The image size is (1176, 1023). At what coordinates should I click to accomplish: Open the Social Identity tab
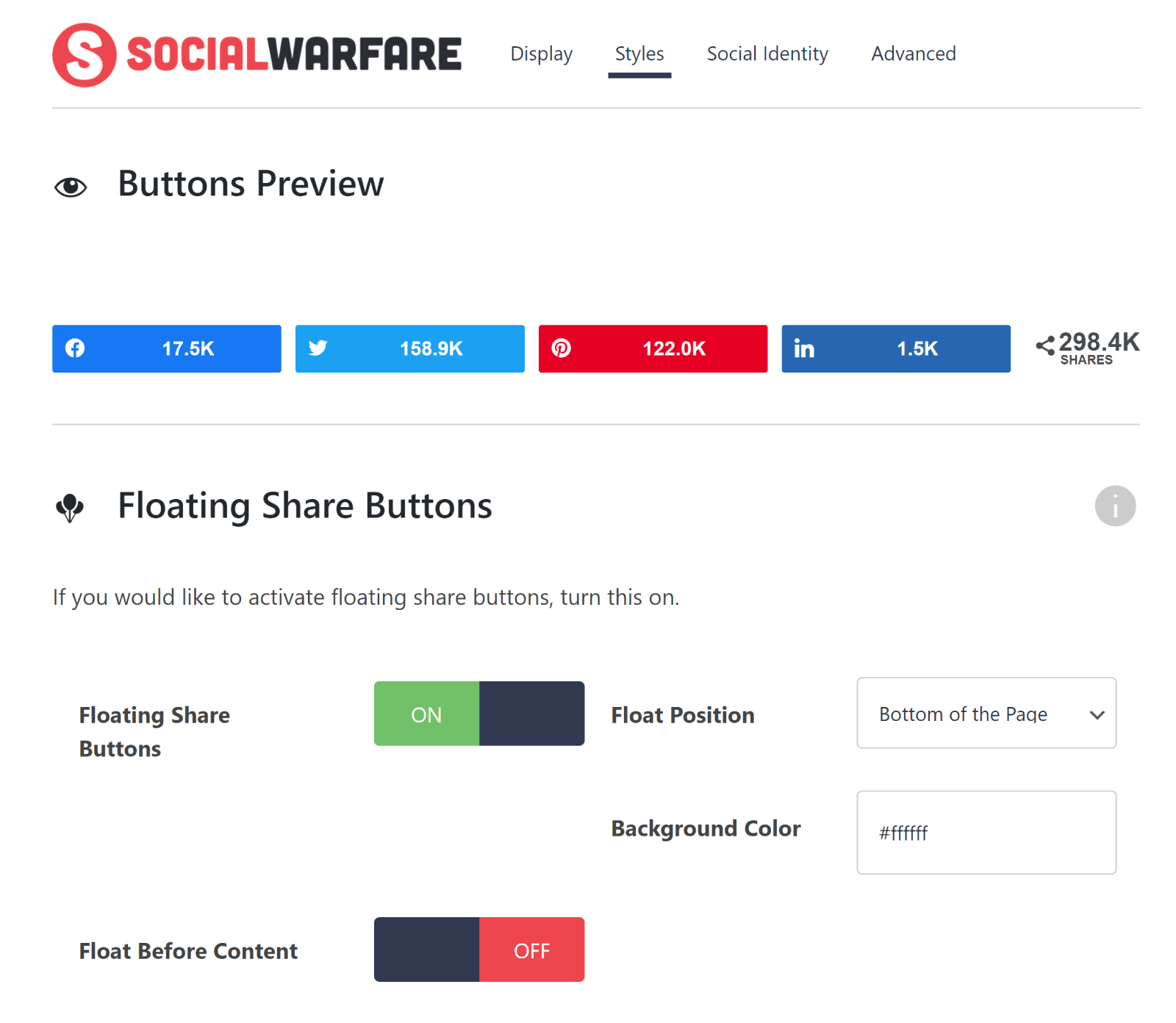tap(767, 54)
